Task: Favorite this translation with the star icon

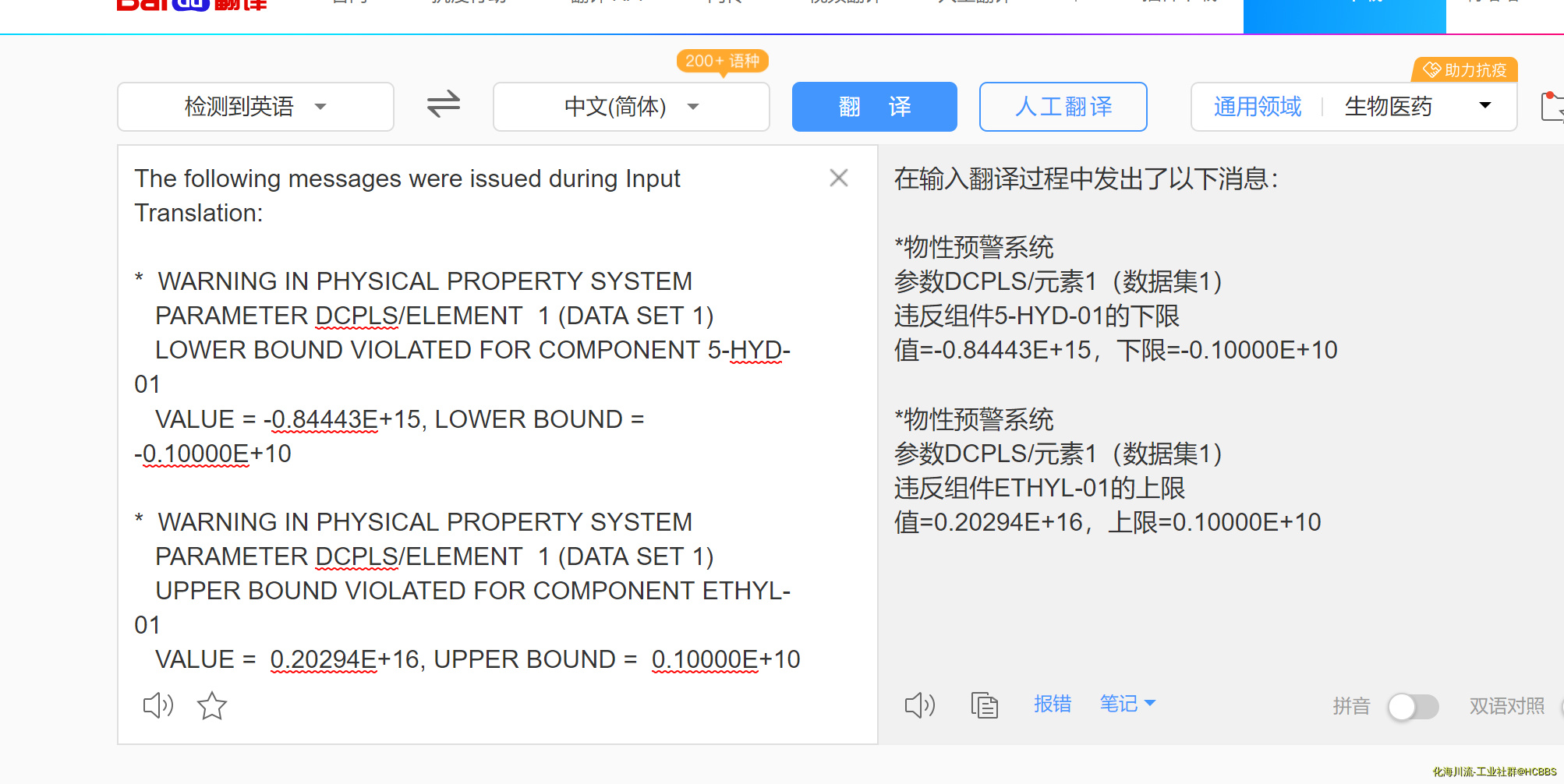Action: tap(211, 706)
